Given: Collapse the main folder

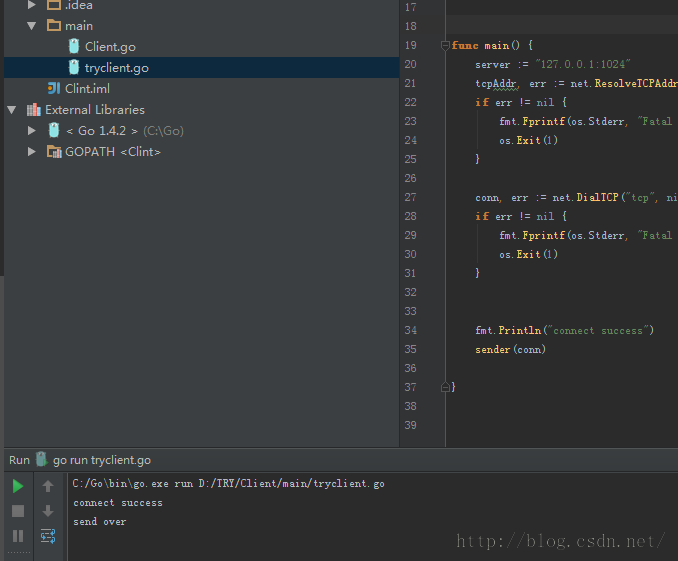Looking at the screenshot, I should click(32, 26).
